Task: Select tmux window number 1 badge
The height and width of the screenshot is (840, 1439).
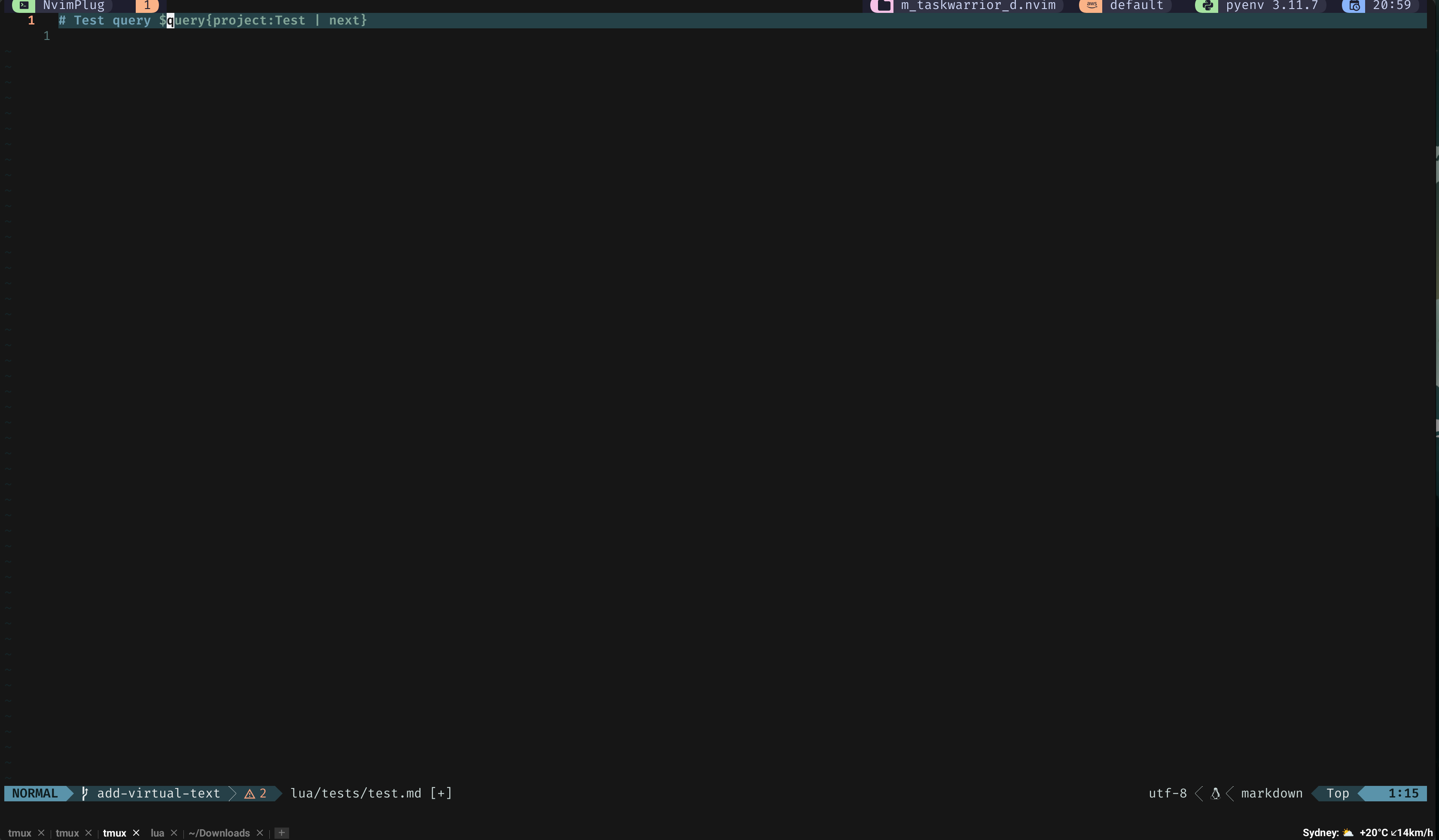Action: (x=147, y=5)
